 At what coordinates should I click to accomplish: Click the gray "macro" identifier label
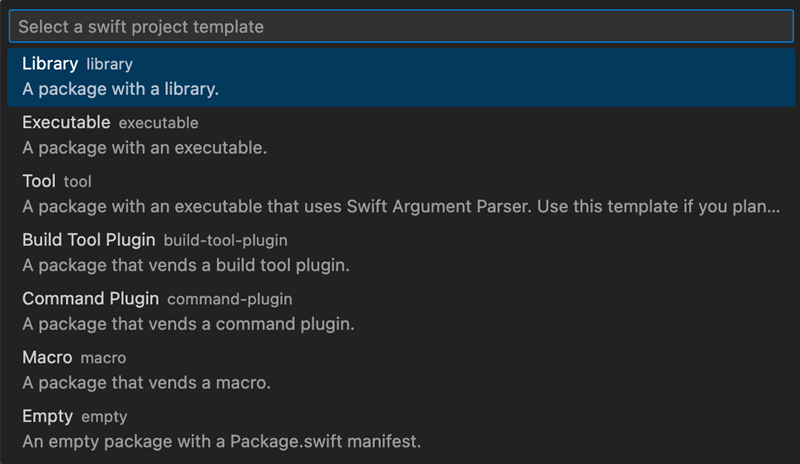tap(103, 358)
